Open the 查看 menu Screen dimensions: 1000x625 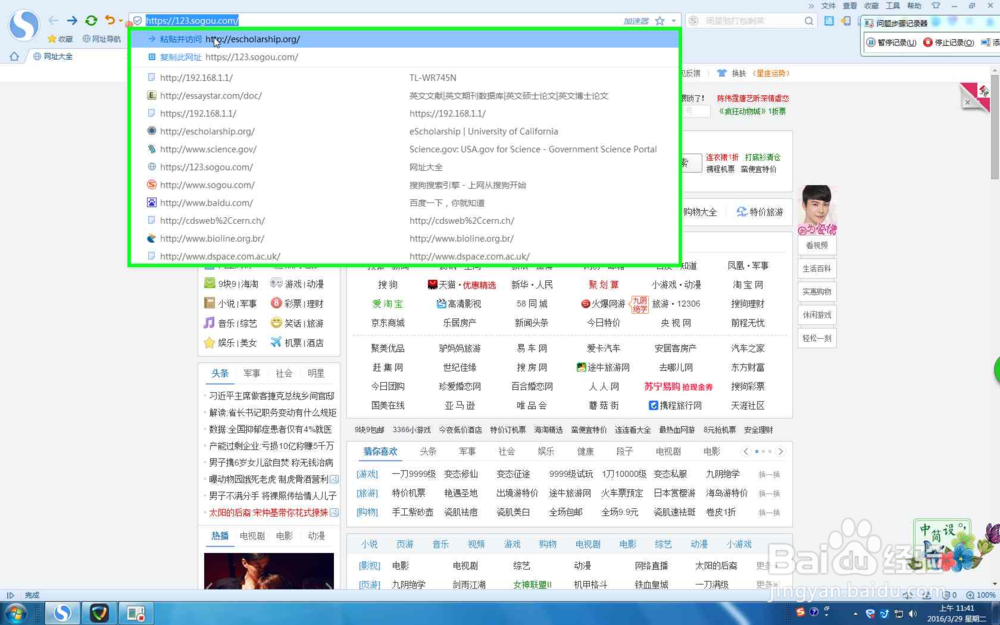pos(849,6)
